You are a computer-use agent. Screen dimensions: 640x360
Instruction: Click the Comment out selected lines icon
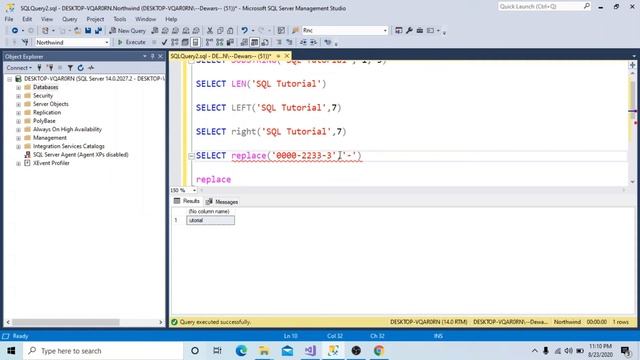pos(279,42)
